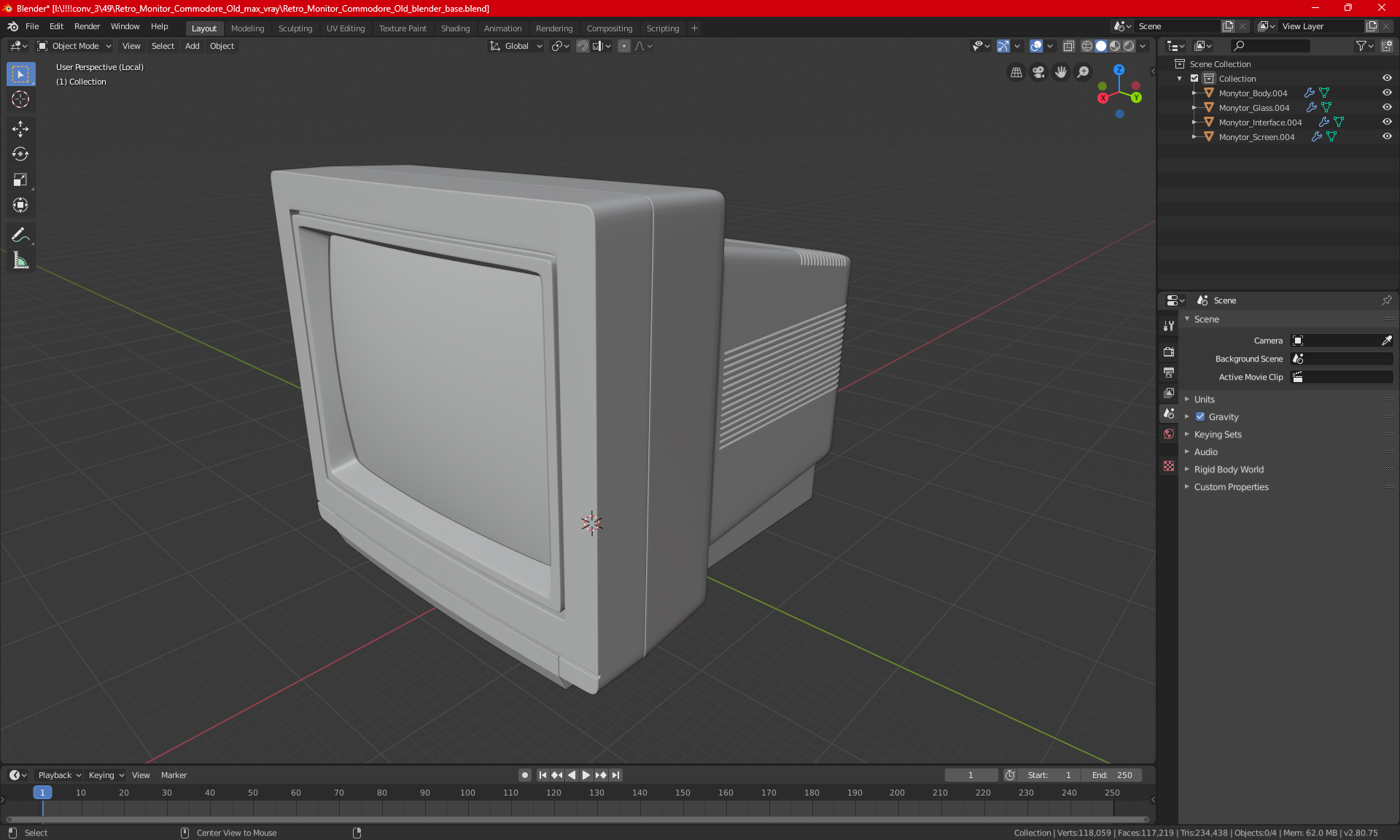Viewport: 1400px width, 840px height.
Task: Open the Add menu in viewport header
Action: tap(192, 46)
